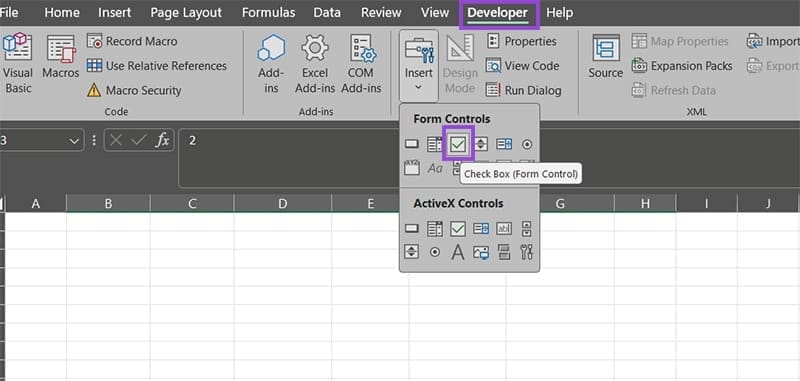The width and height of the screenshot is (800, 381).
Task: Insert Label from Form Controls
Action: 435,168
